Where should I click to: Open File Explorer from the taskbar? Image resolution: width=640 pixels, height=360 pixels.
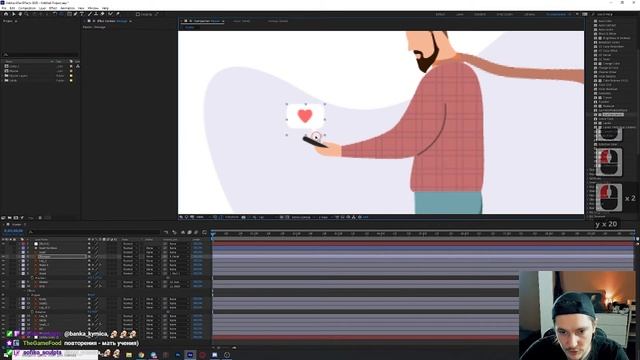(x=129, y=355)
